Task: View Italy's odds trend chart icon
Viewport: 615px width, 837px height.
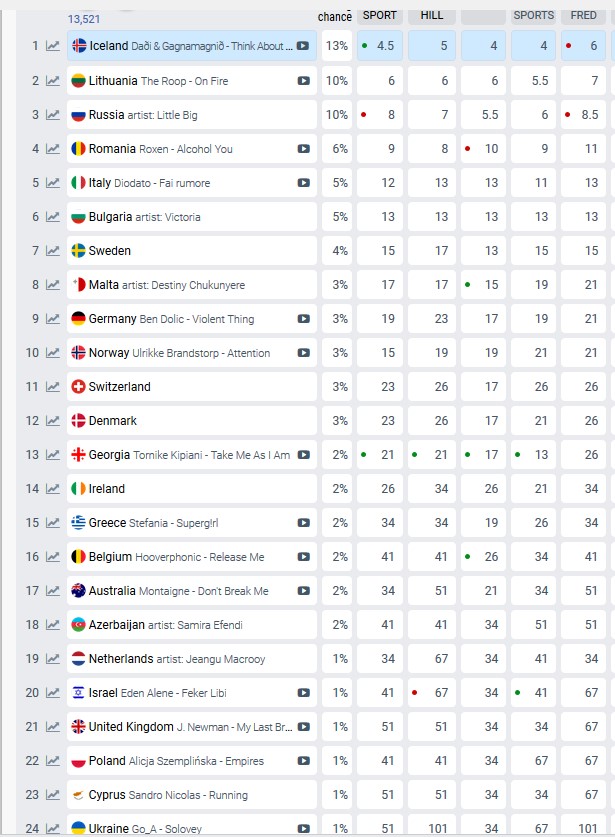Action: [52, 183]
